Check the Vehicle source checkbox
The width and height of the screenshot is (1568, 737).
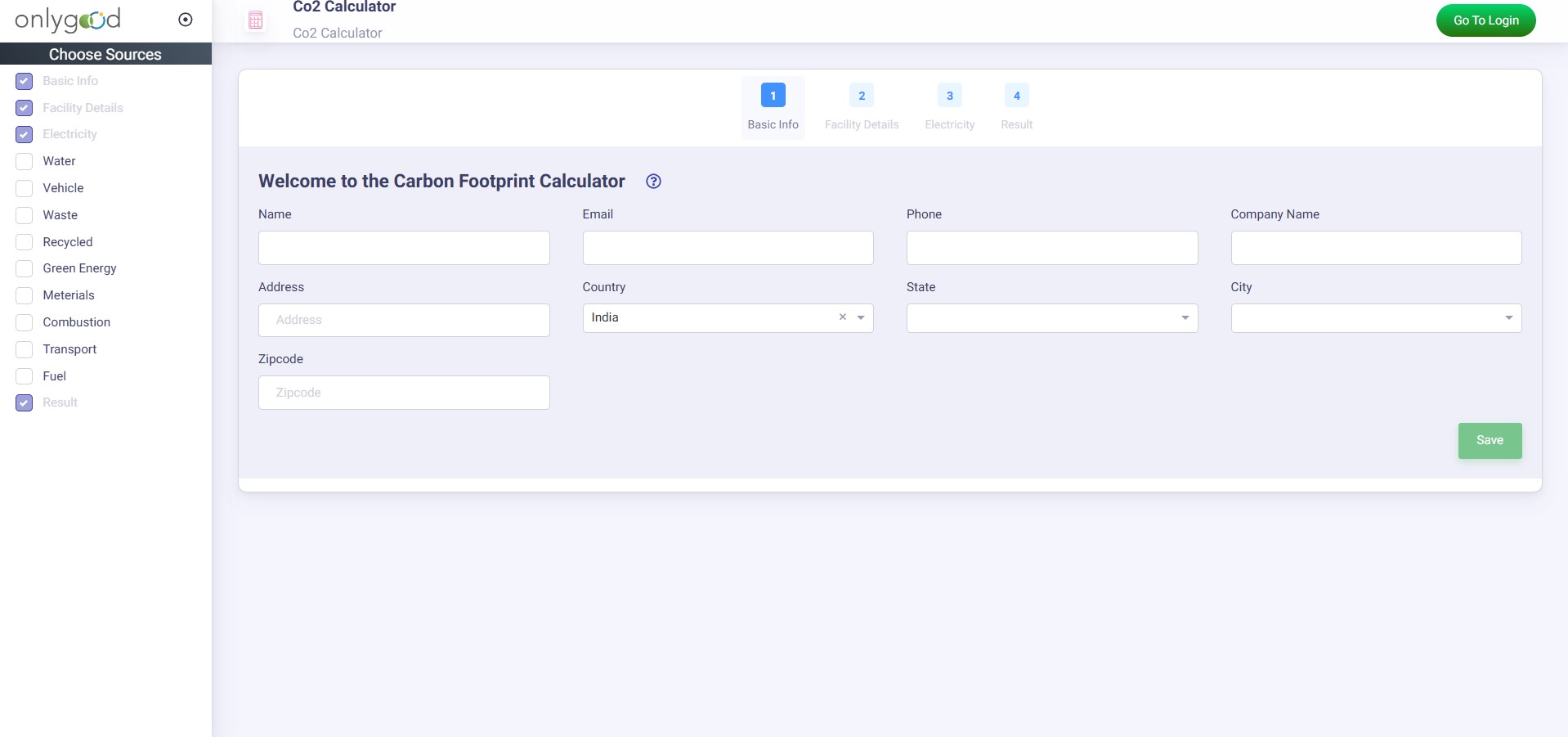point(25,188)
